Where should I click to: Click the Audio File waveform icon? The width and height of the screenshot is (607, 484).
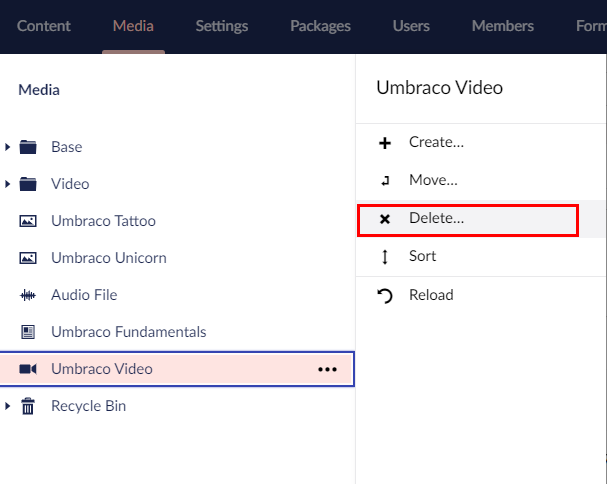pos(28,295)
